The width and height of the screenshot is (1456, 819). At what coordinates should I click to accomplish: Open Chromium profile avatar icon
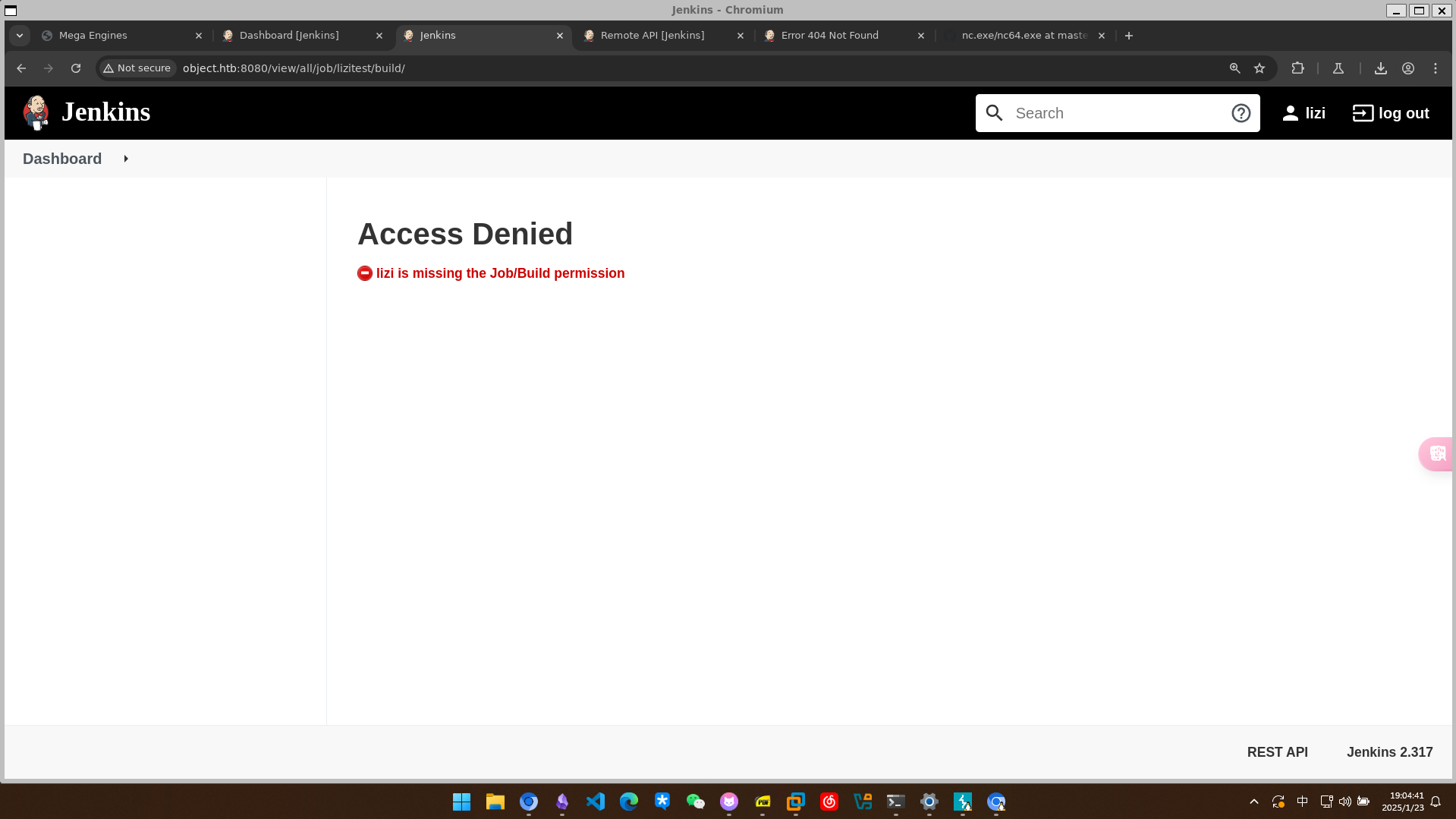click(x=1407, y=68)
